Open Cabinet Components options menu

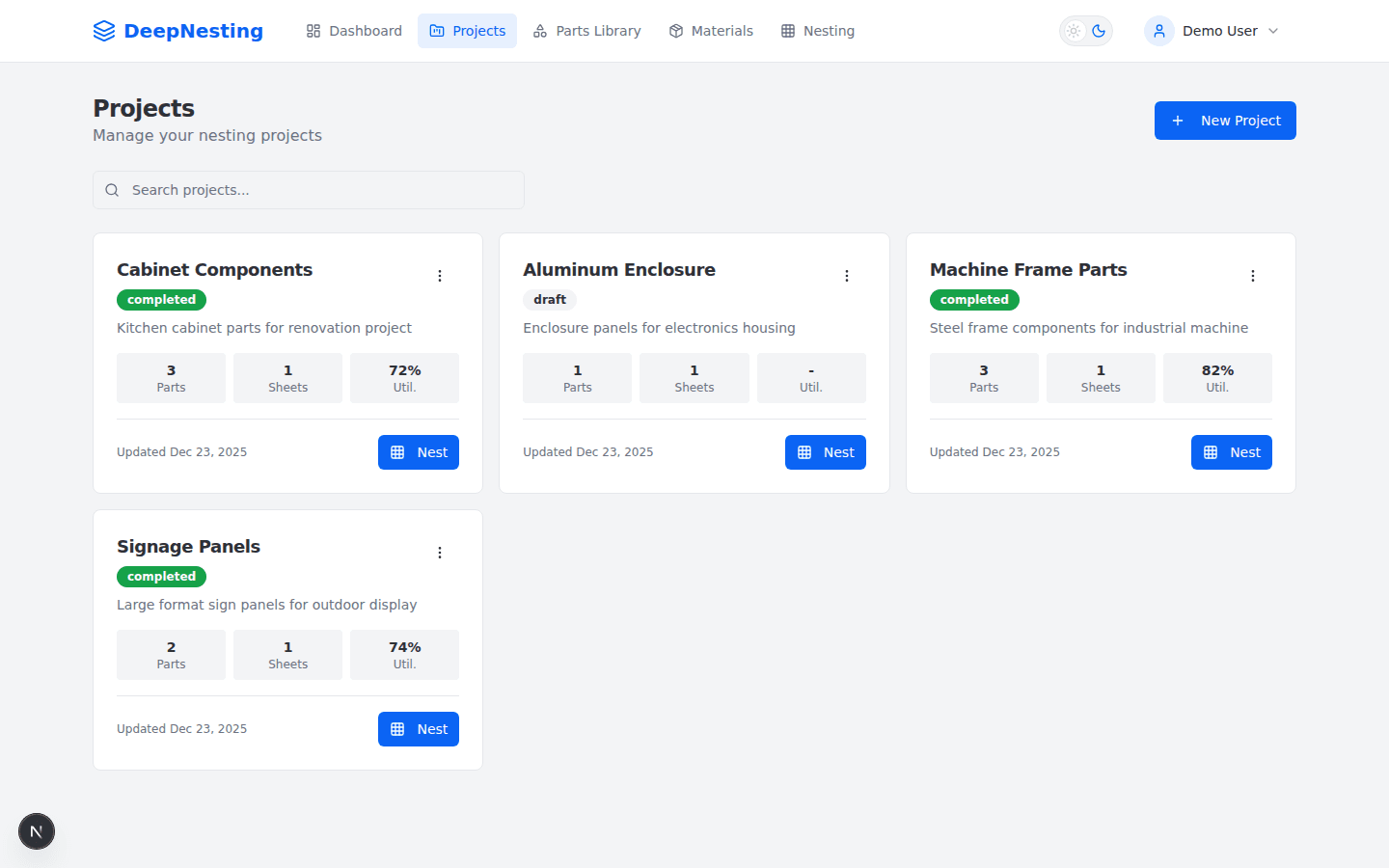(x=440, y=276)
